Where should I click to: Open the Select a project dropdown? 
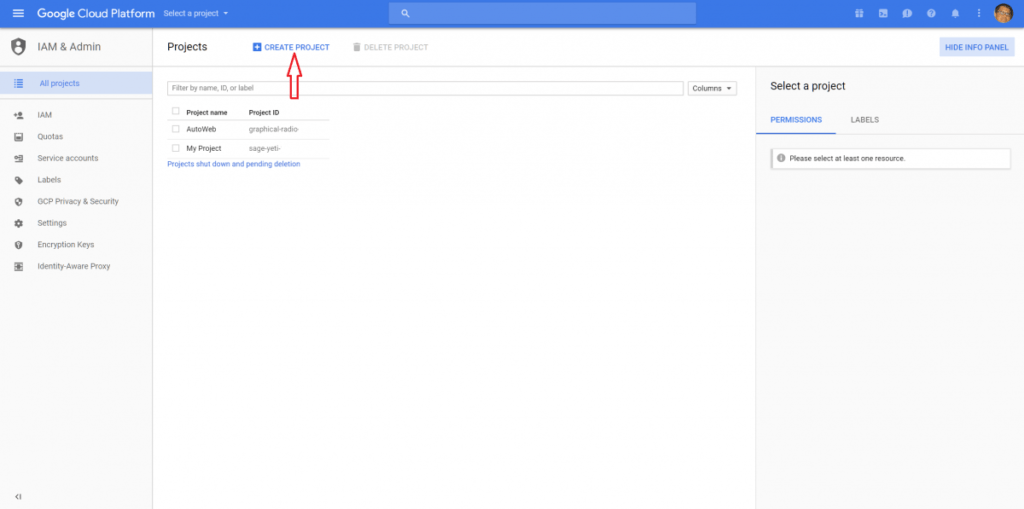tap(196, 13)
